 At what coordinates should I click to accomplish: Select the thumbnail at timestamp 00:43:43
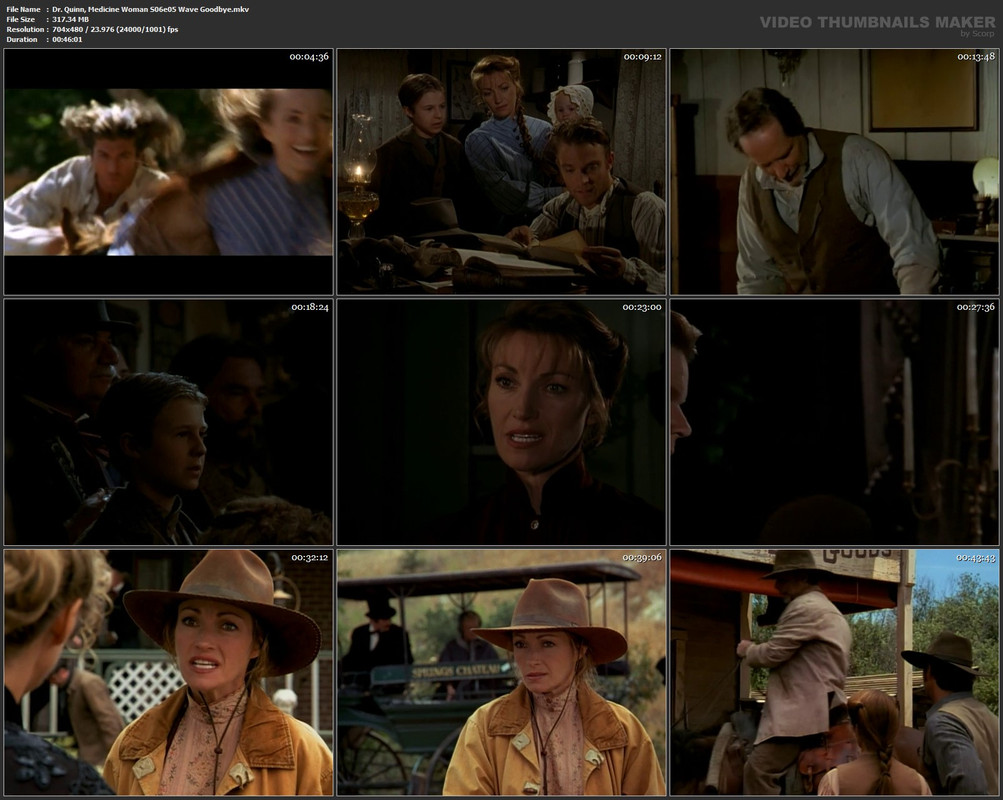[x=835, y=672]
